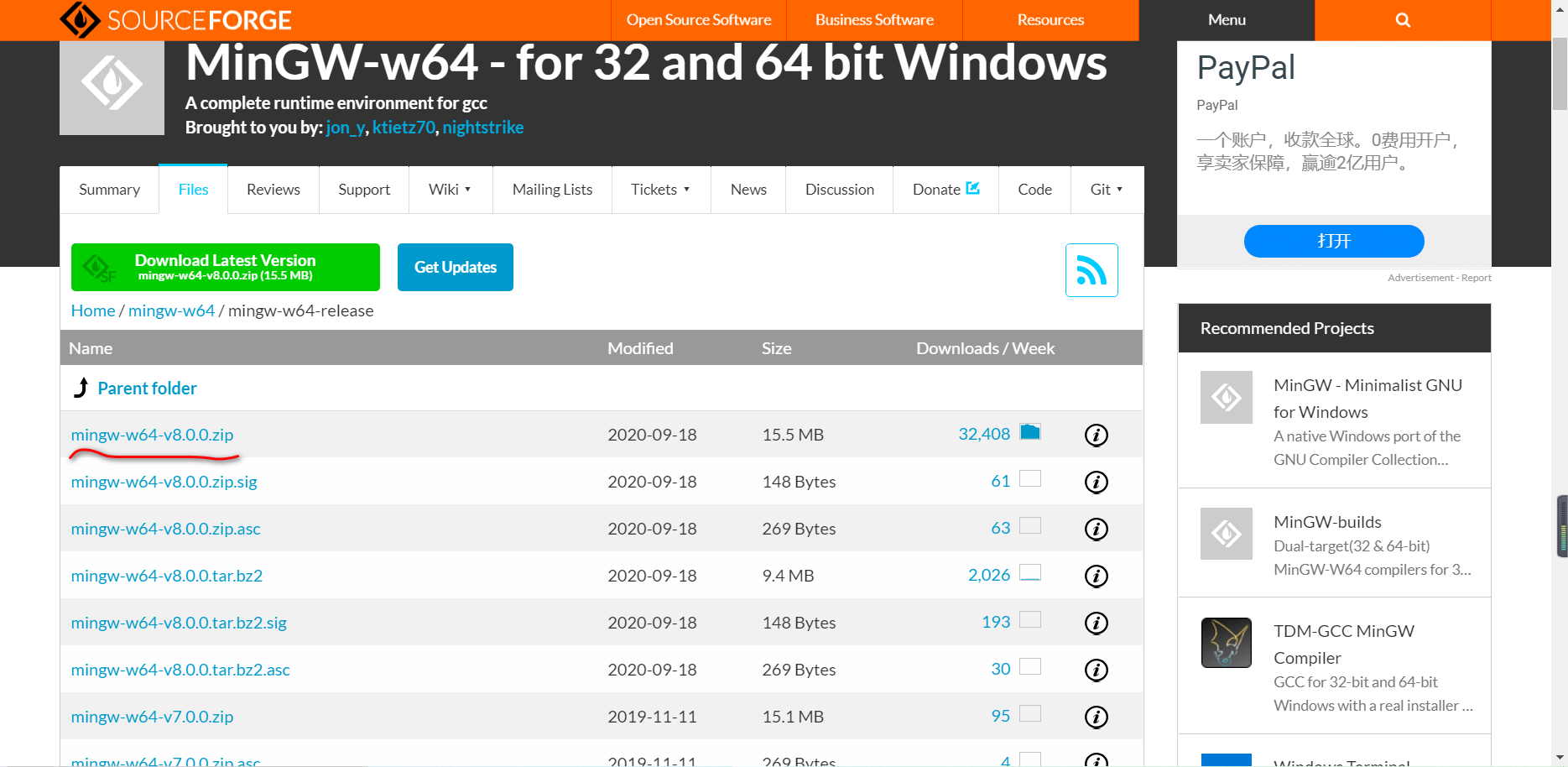Open Open Source Software menu

[699, 20]
